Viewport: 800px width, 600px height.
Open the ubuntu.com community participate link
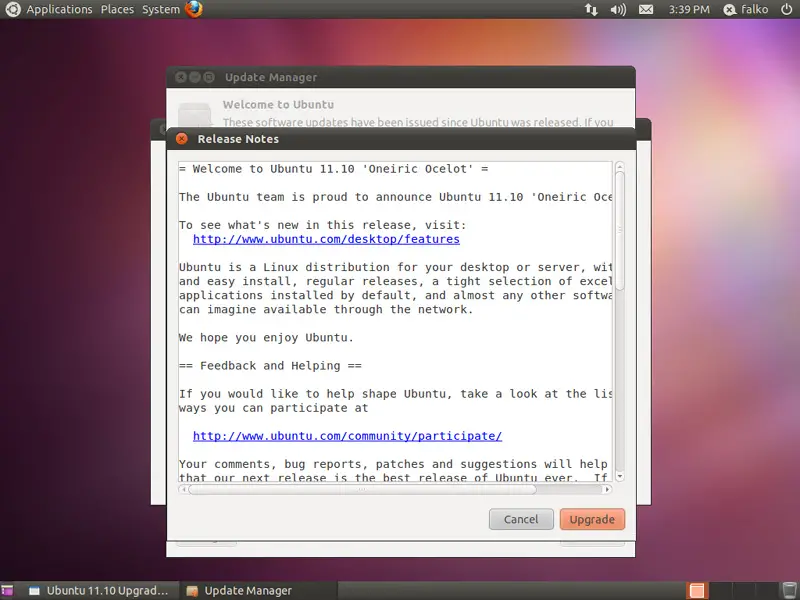tap(347, 436)
